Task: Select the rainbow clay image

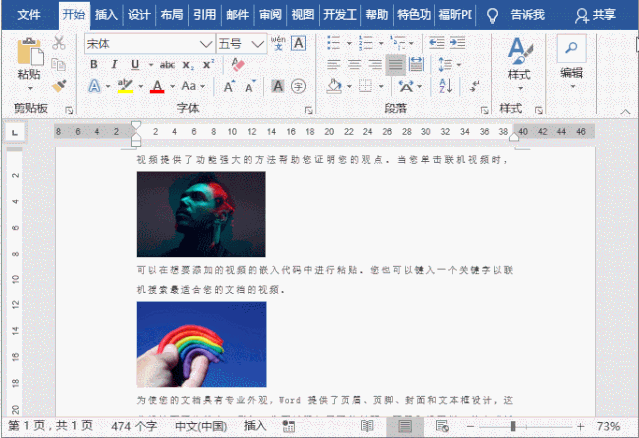Action: click(x=201, y=344)
